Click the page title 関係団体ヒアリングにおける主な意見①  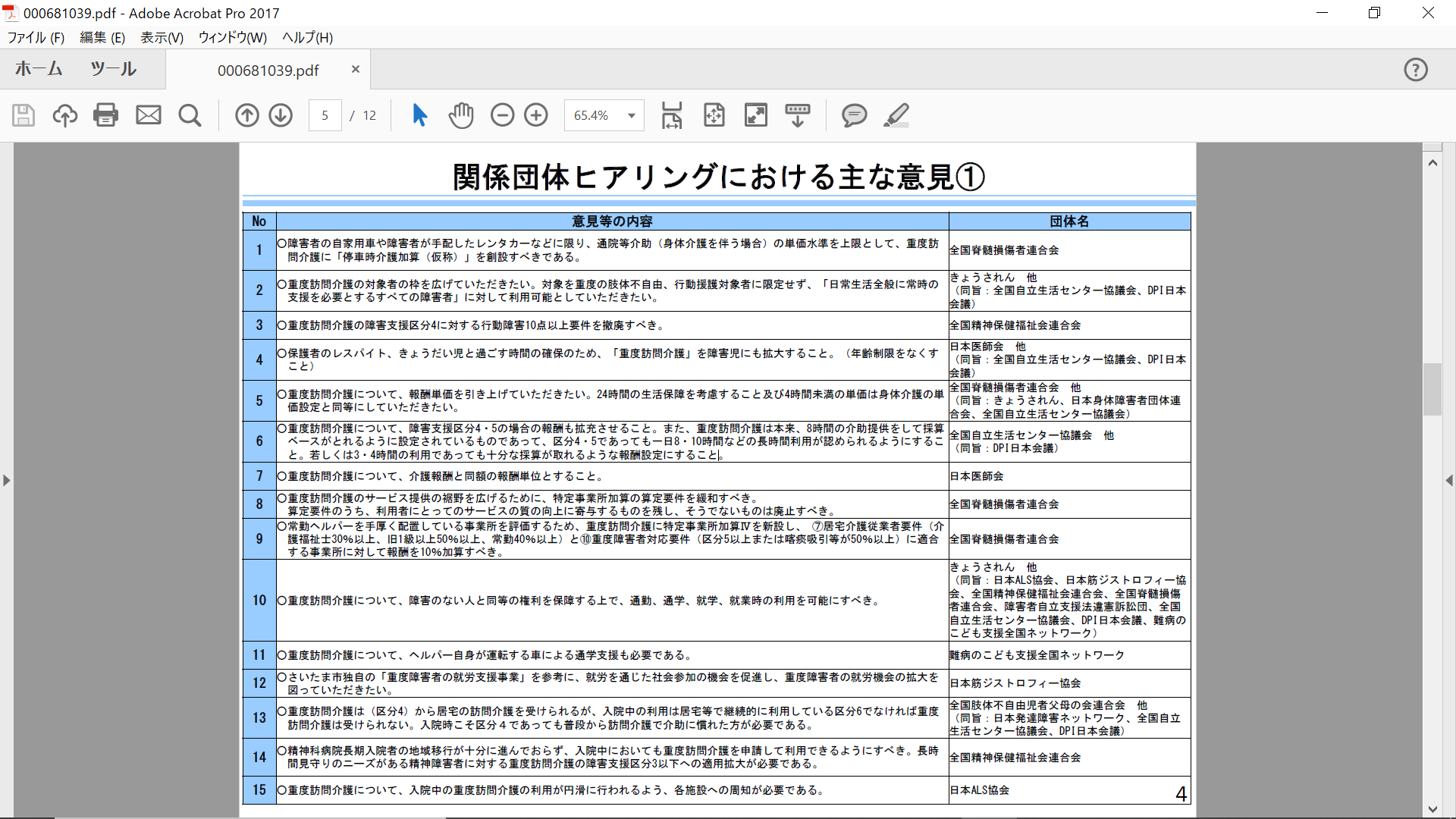point(718,177)
